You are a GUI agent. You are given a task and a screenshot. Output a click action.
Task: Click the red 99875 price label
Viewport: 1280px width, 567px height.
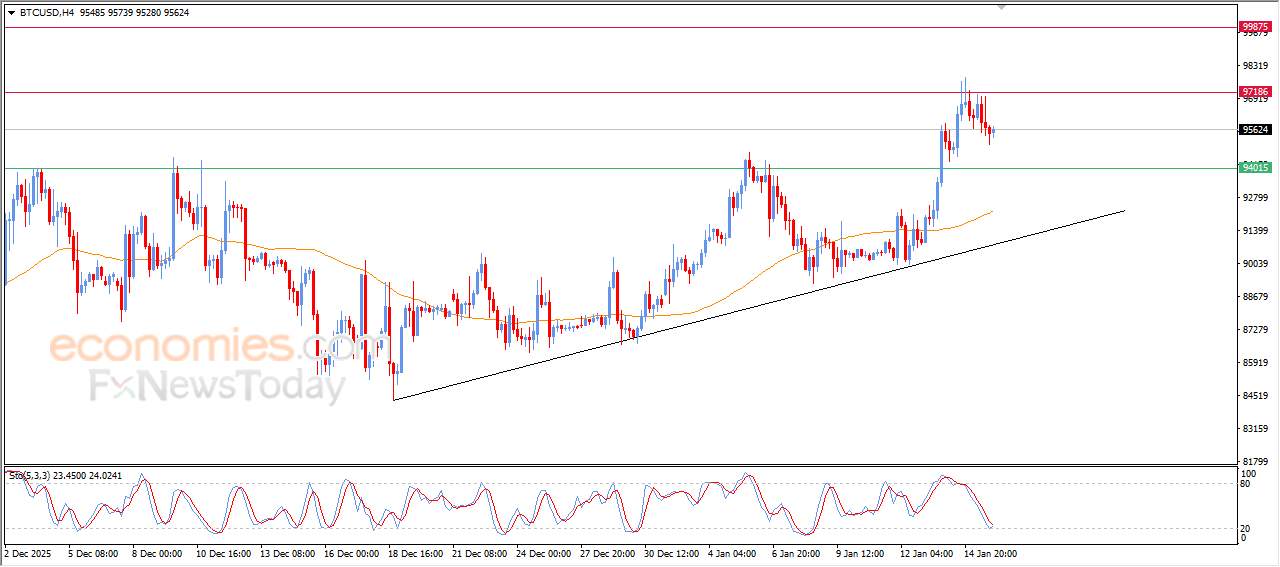1254,27
